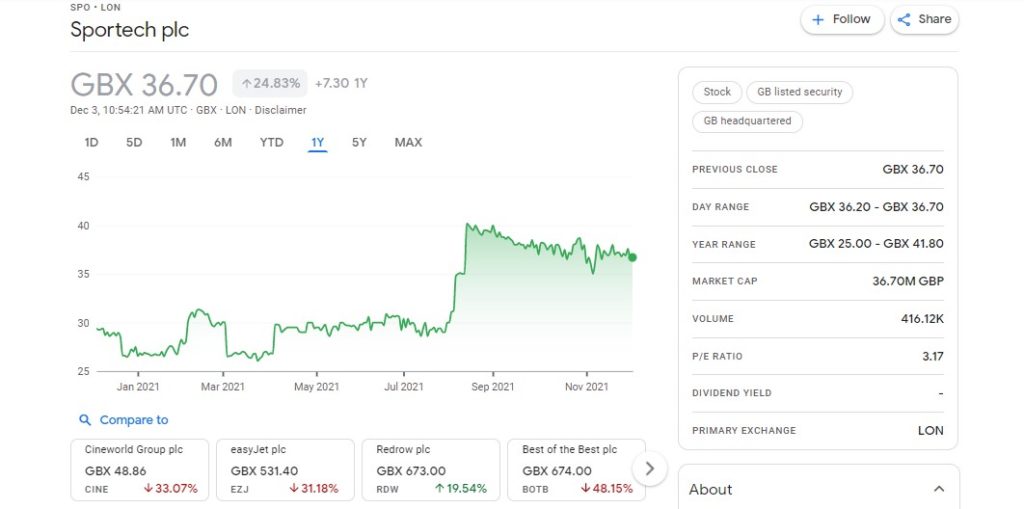Image resolution: width=1024 pixels, height=509 pixels.
Task: Click the P/E Ratio value 3.17
Action: point(933,356)
